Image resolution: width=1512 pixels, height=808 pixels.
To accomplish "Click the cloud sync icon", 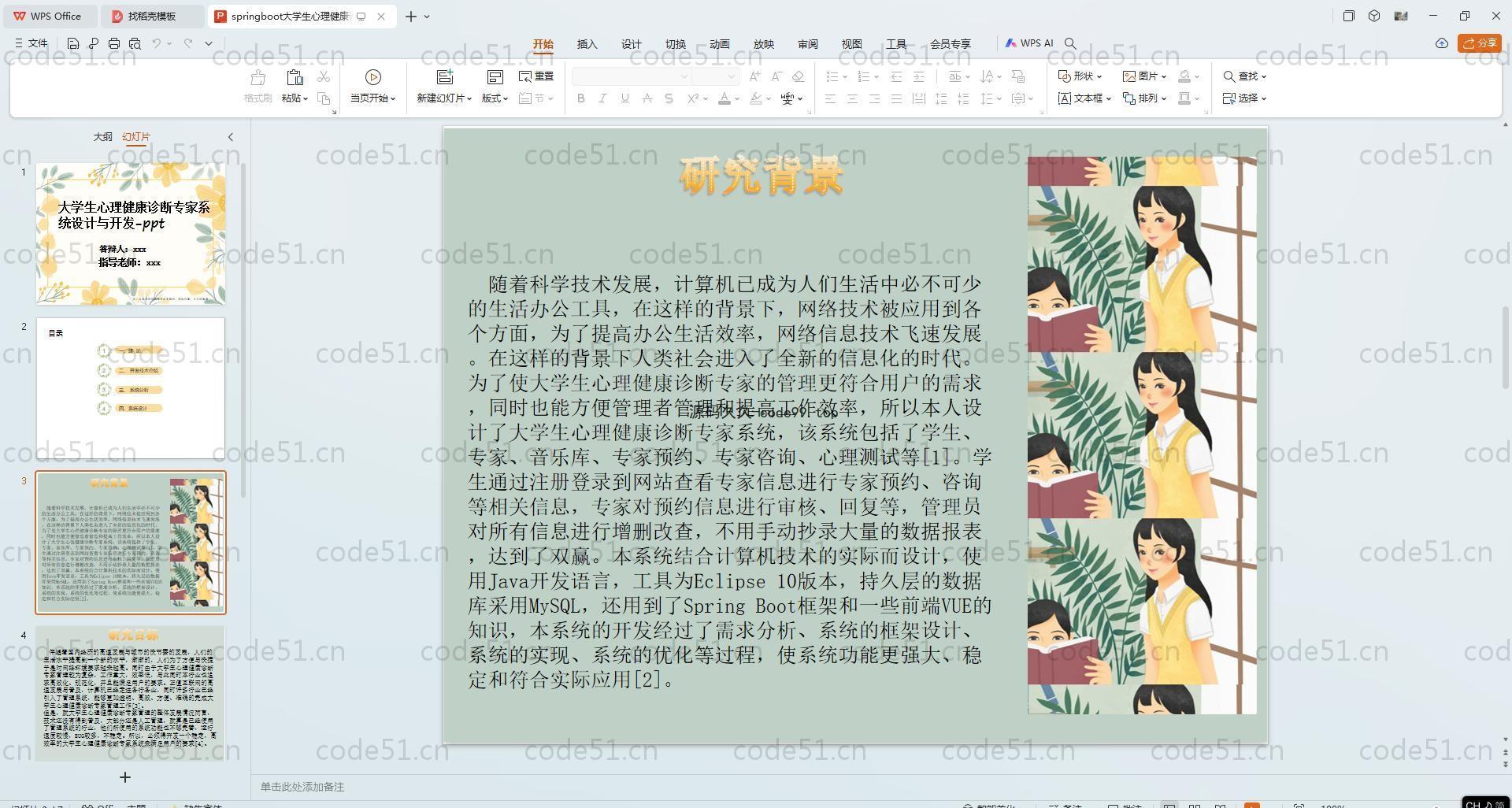I will 1442,43.
